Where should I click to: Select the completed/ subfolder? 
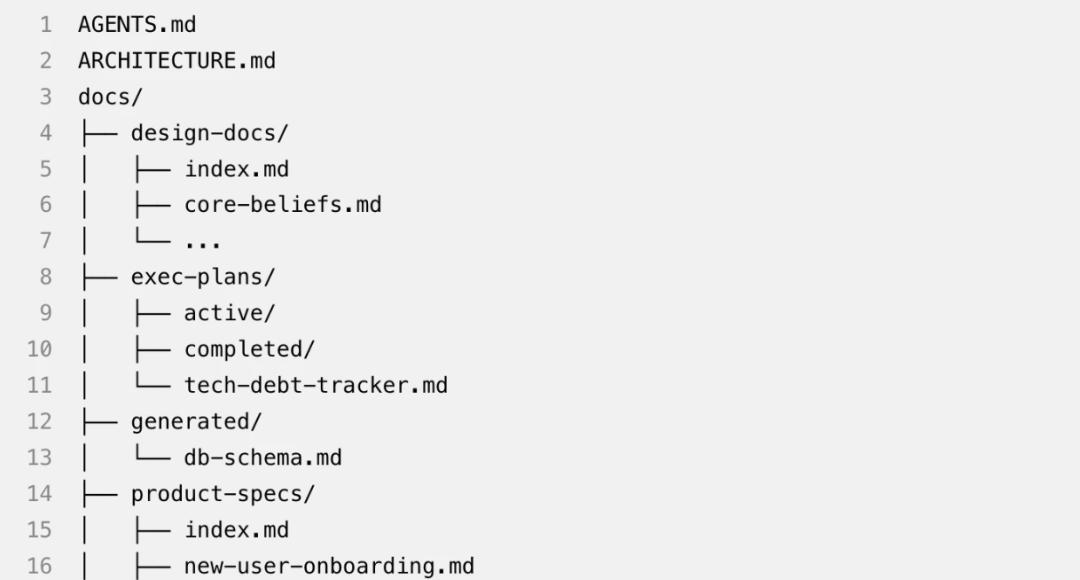[249, 349]
